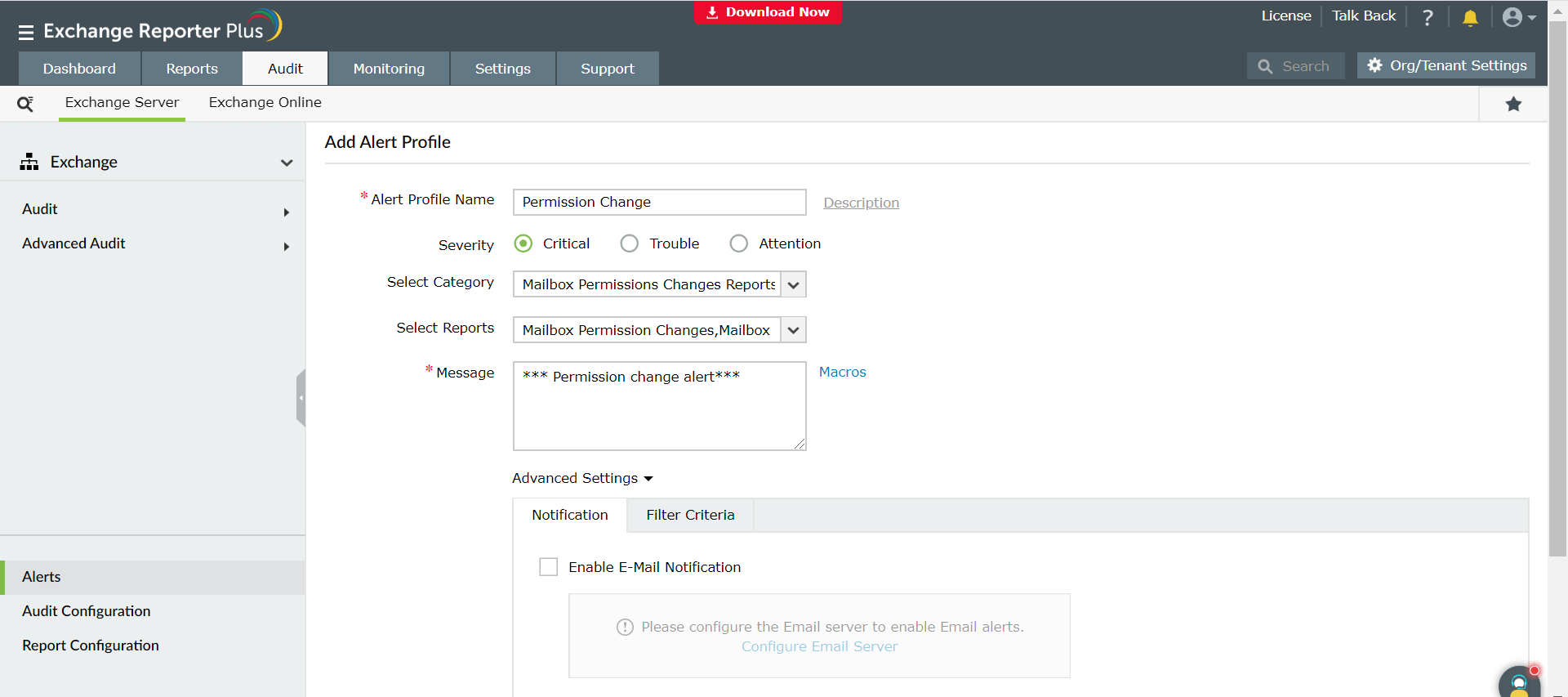
Task: Open the search reports magnifier icon
Action: tap(25, 104)
